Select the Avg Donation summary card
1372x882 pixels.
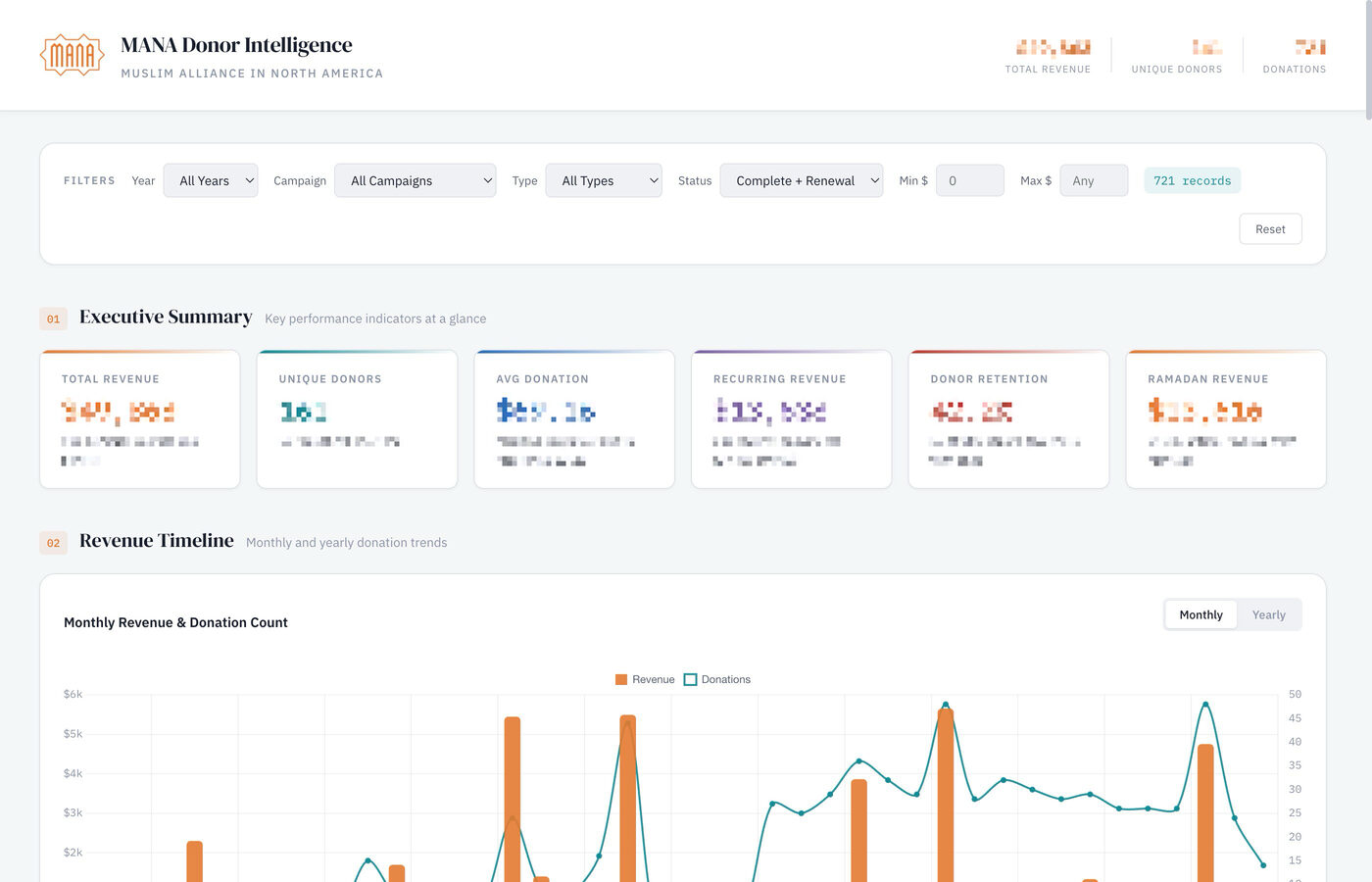(574, 419)
